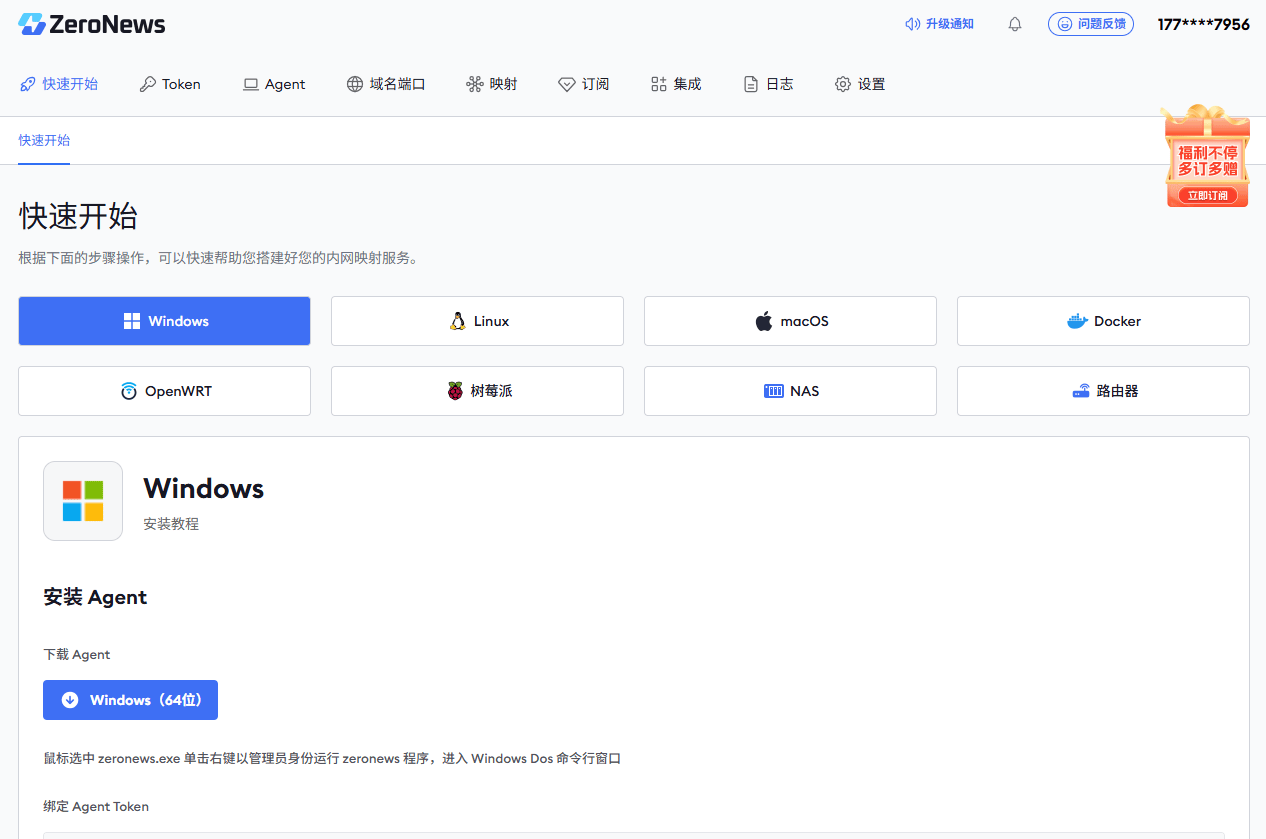Select the 树莓派 platform option

pyautogui.click(x=477, y=391)
